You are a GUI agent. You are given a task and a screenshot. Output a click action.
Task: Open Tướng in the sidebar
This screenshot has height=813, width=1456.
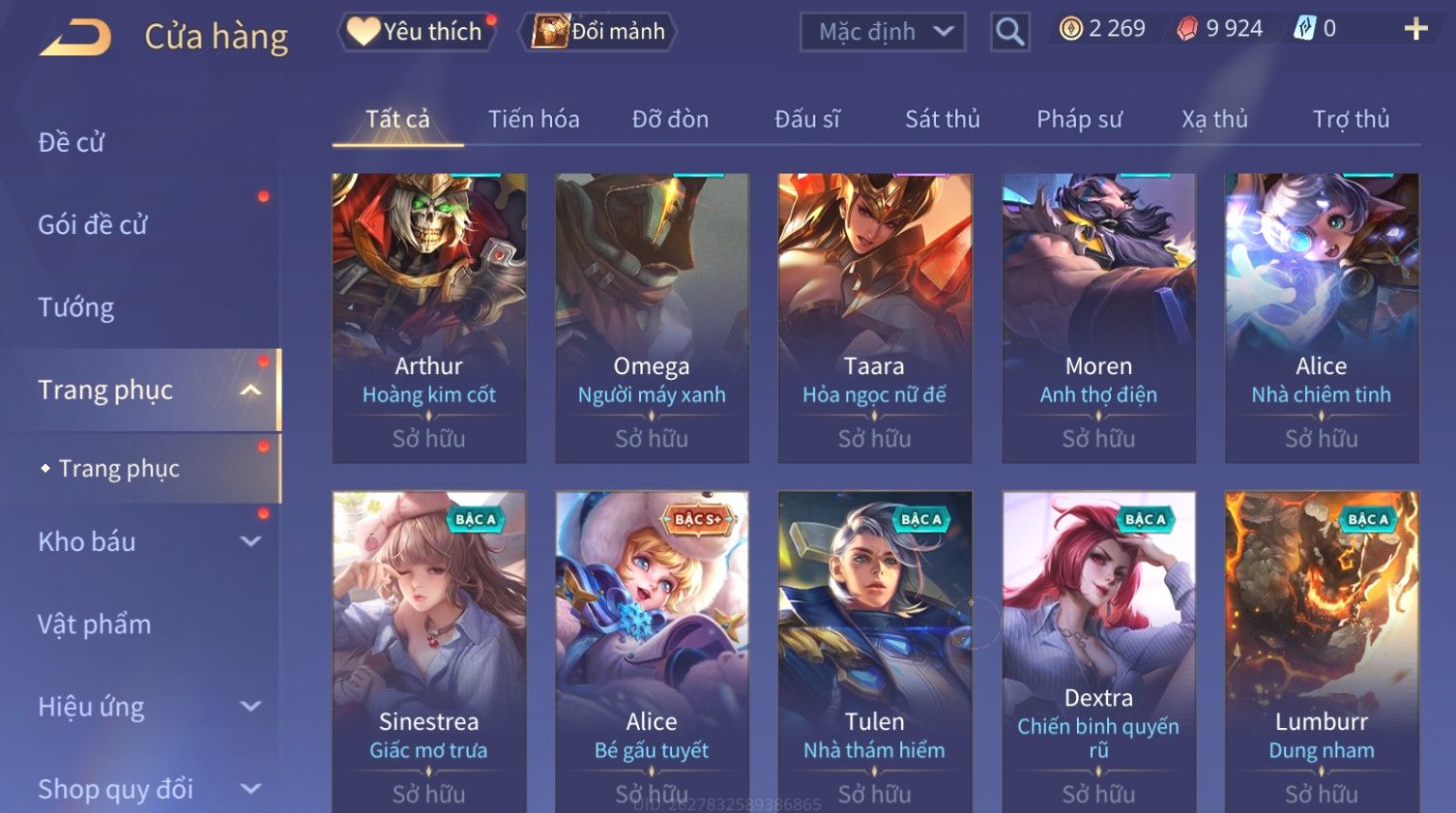pos(76,307)
